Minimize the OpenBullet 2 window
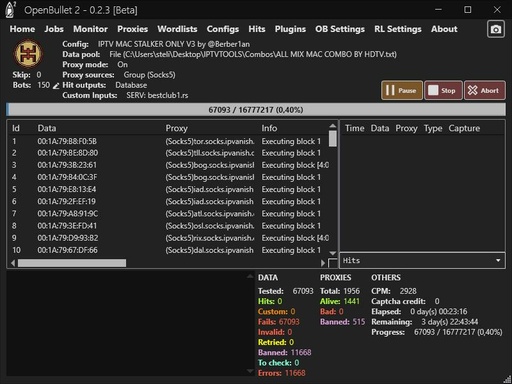Image resolution: width=512 pixels, height=384 pixels. 438,10
